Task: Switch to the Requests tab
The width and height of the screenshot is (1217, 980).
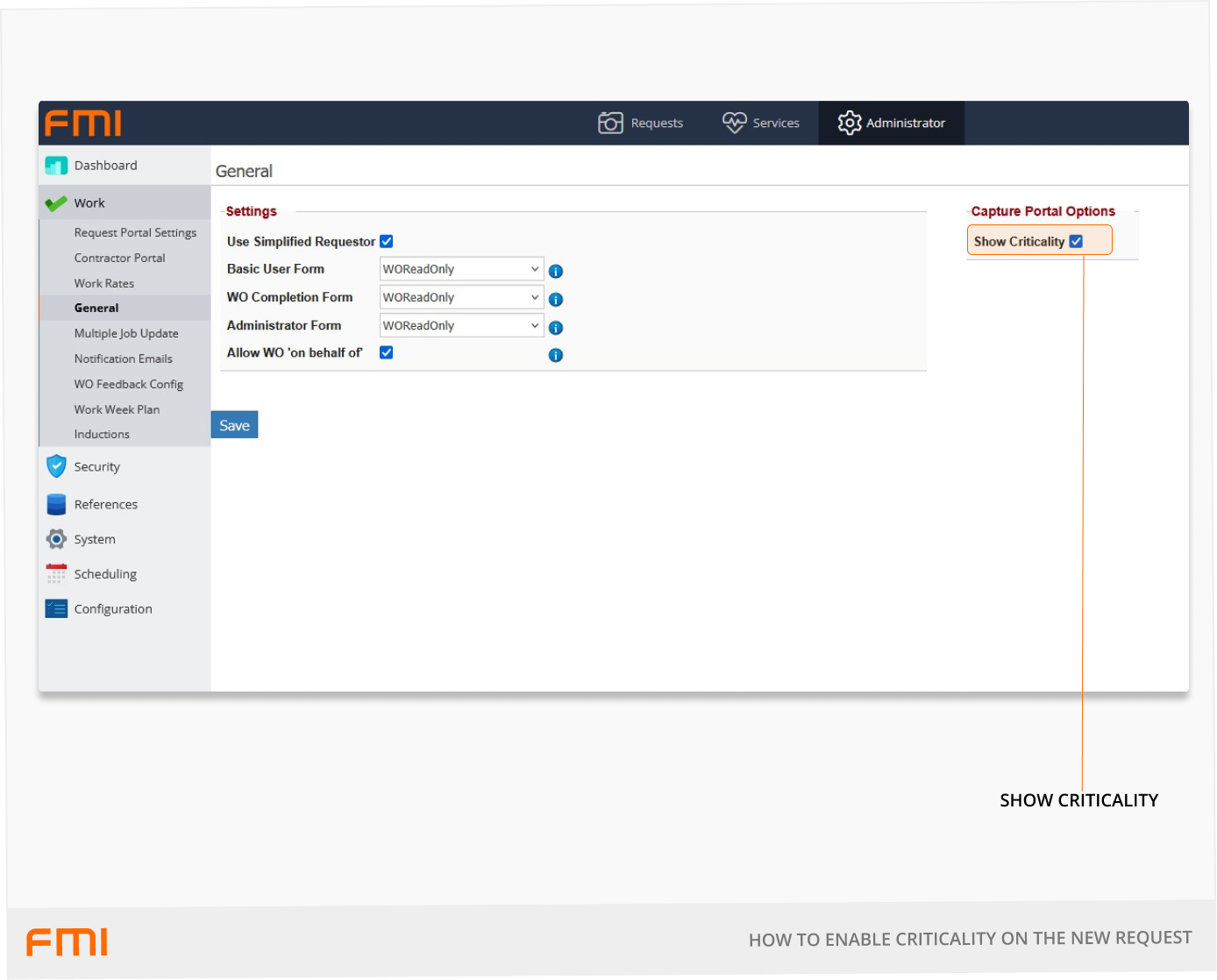Action: point(640,124)
